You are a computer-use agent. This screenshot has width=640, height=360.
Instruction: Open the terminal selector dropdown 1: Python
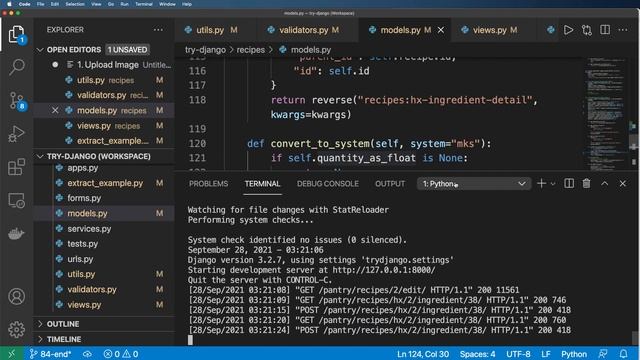[x=474, y=184]
